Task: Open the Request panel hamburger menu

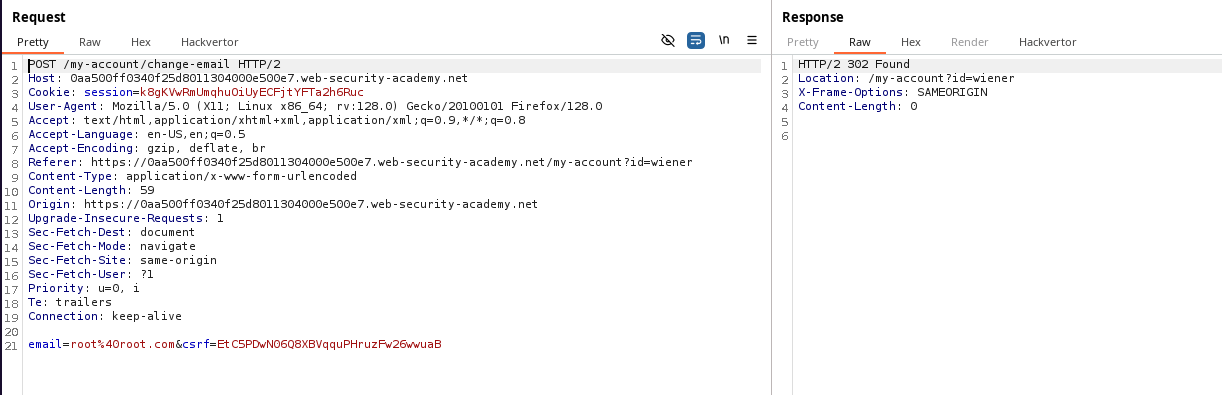Action: 752,41
